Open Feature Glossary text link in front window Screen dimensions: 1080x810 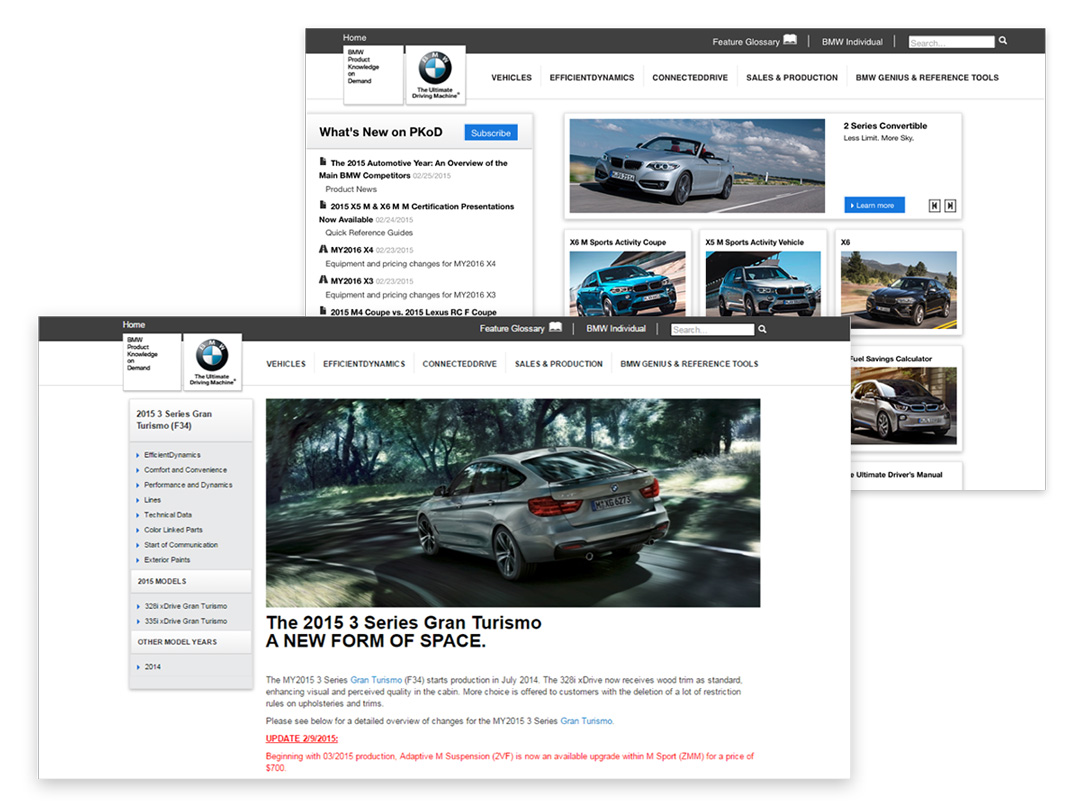(512, 329)
